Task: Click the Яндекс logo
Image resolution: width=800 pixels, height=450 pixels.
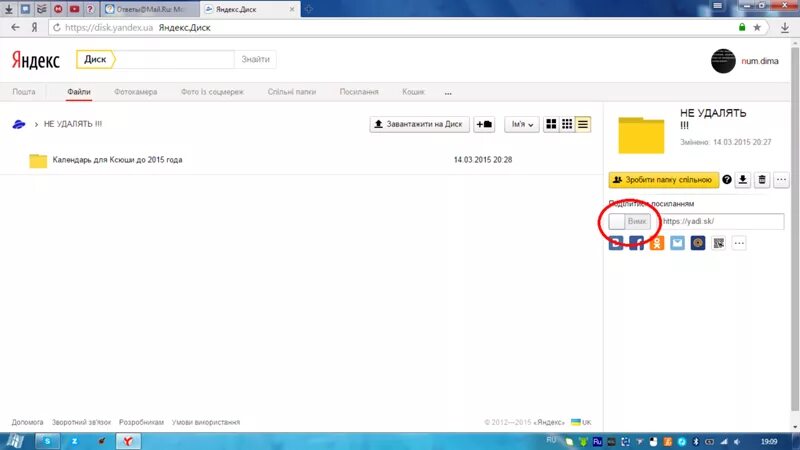Action: tap(36, 60)
